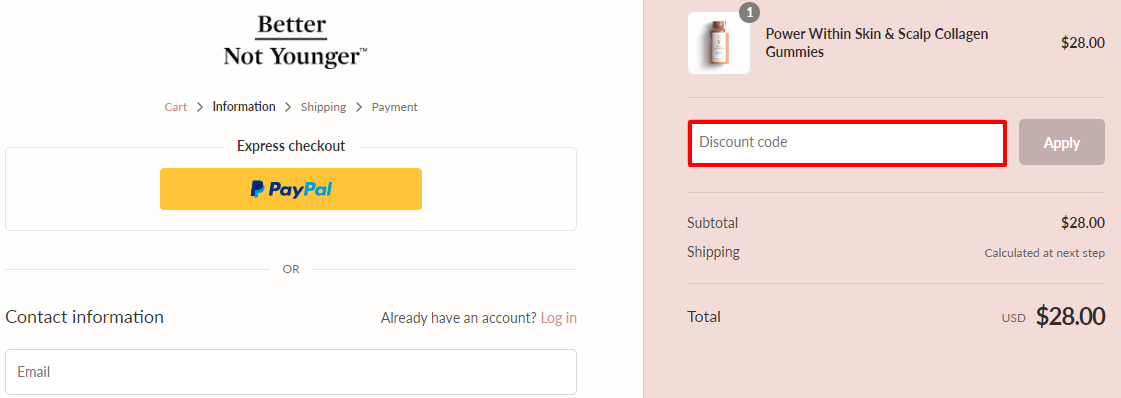
Task: Click the Better Not Younger logo
Action: tap(295, 40)
